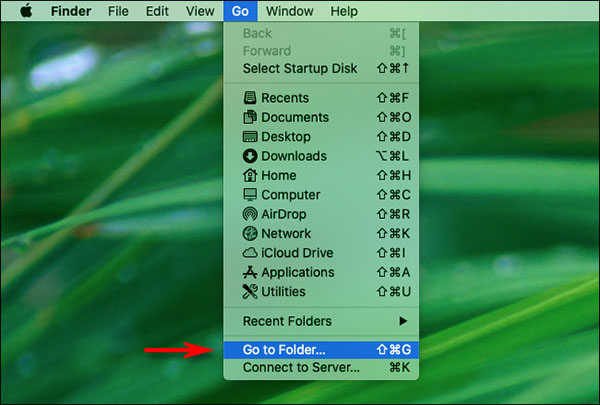Click the Utilities wrench and screwdriver icon
Viewport: 600px width, 405px height.
[250, 292]
